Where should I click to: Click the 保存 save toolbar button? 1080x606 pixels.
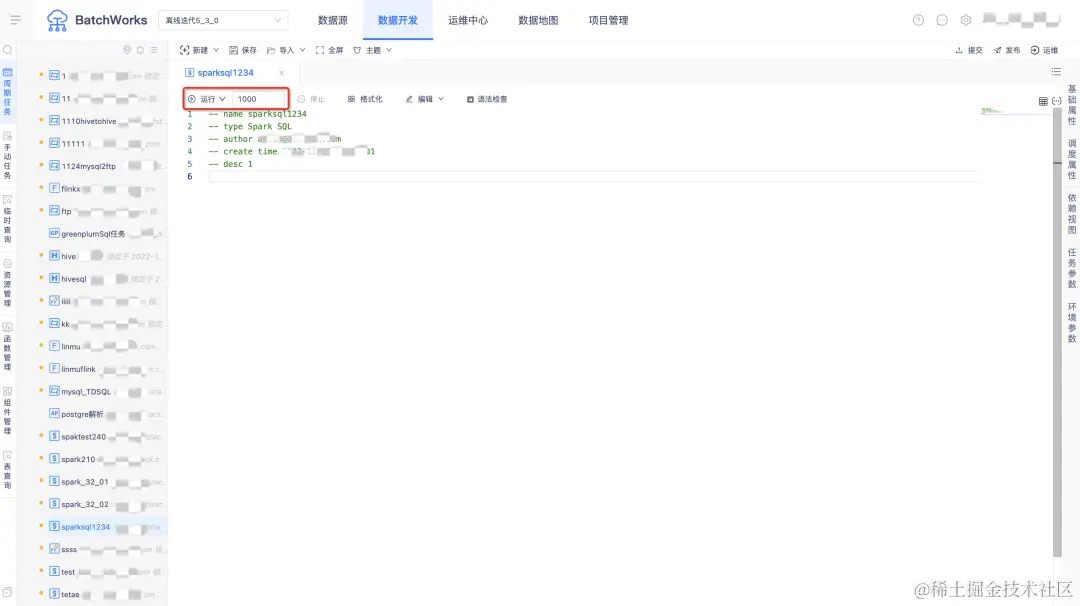[242, 50]
